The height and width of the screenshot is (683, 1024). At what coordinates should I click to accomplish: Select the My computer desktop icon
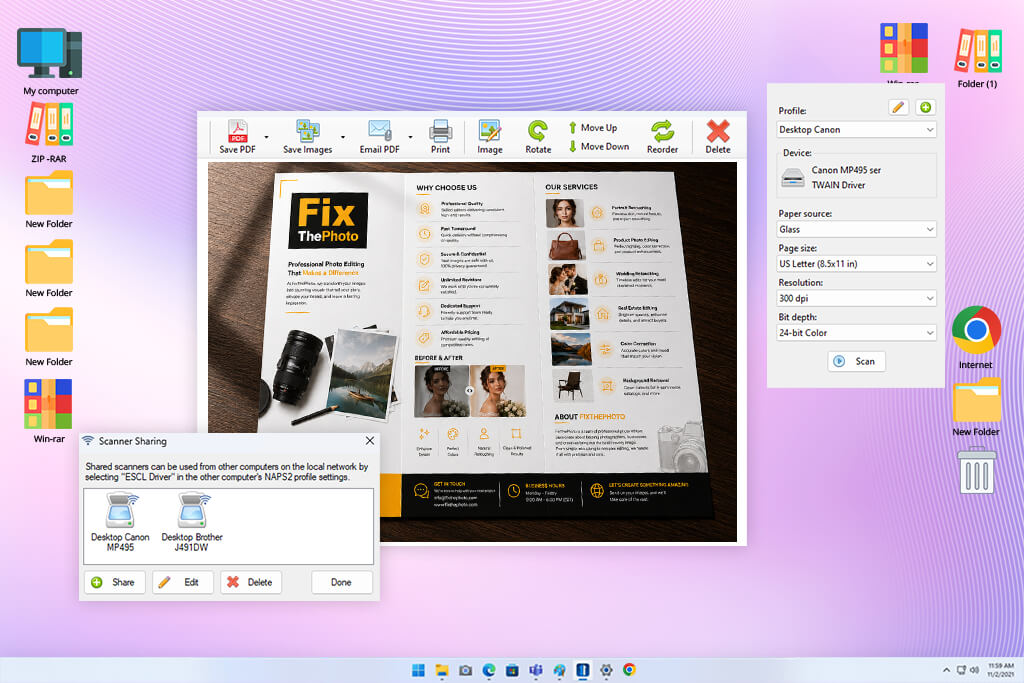point(50,62)
